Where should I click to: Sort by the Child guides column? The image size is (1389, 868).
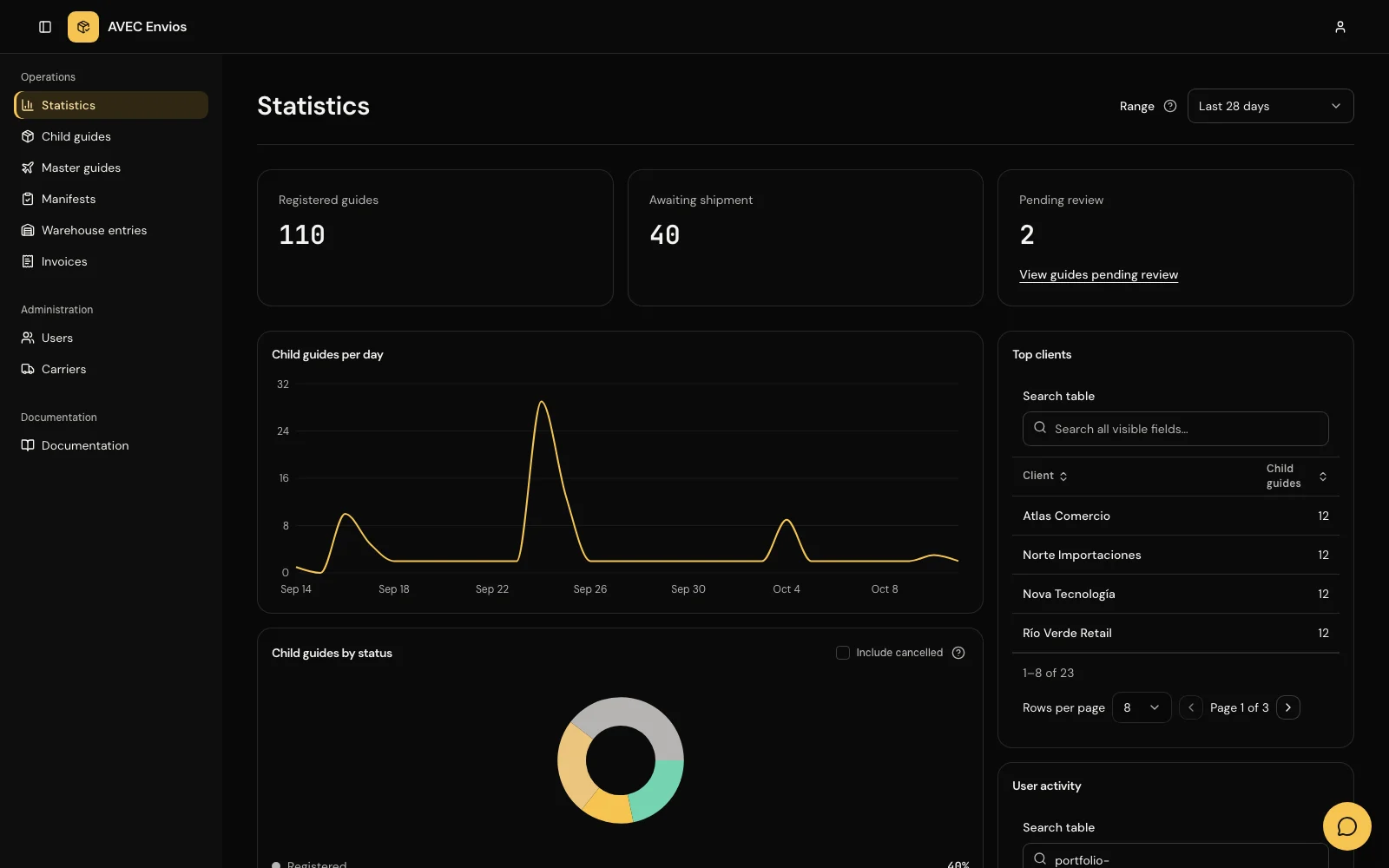[1296, 476]
